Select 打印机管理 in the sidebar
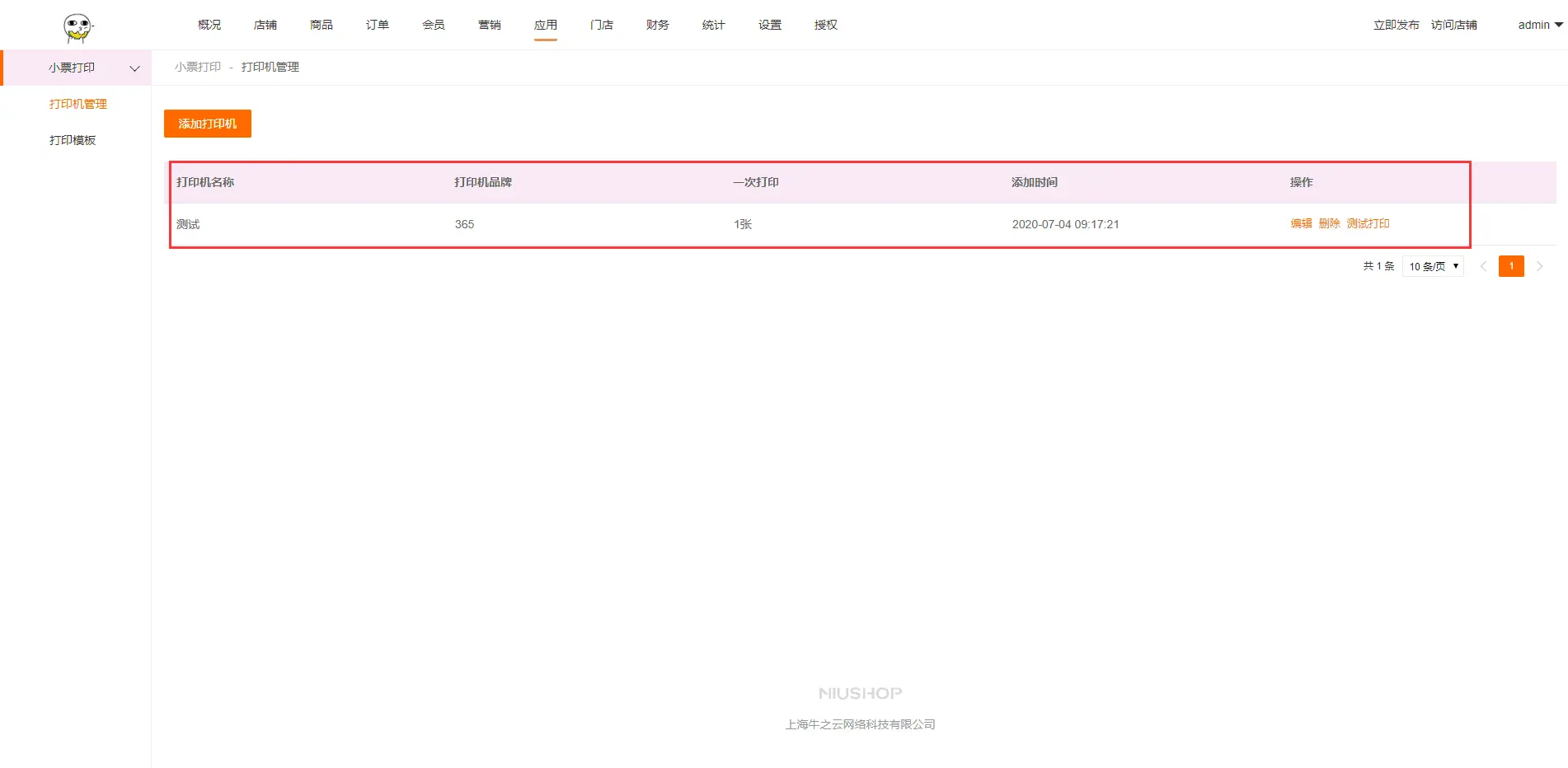Screen dimensions: 1568x768 [x=78, y=104]
